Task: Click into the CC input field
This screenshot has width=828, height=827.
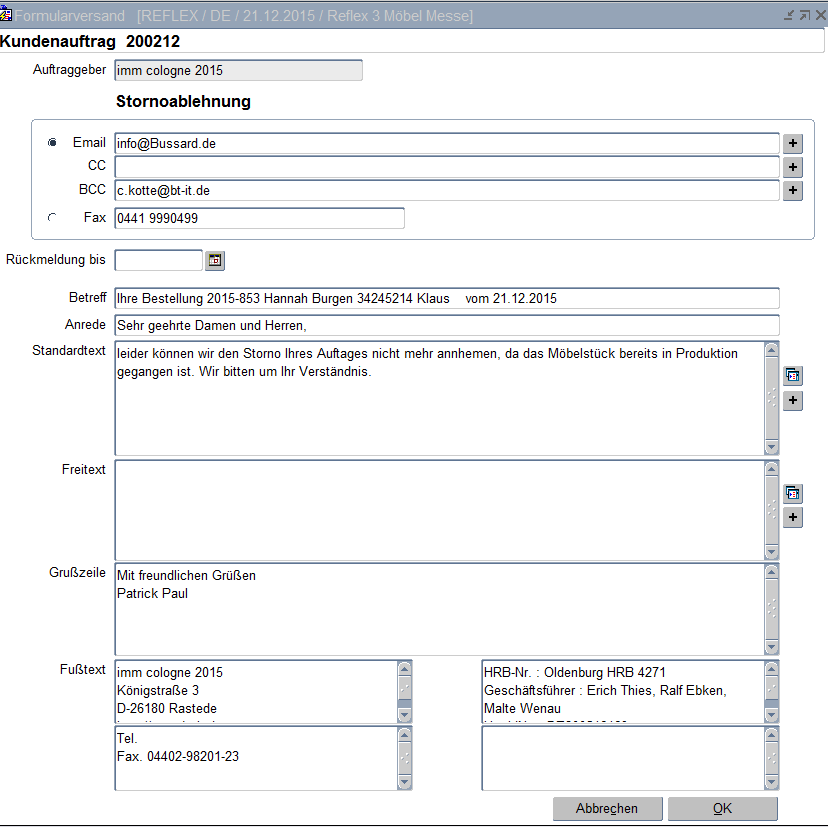Action: [x=446, y=167]
